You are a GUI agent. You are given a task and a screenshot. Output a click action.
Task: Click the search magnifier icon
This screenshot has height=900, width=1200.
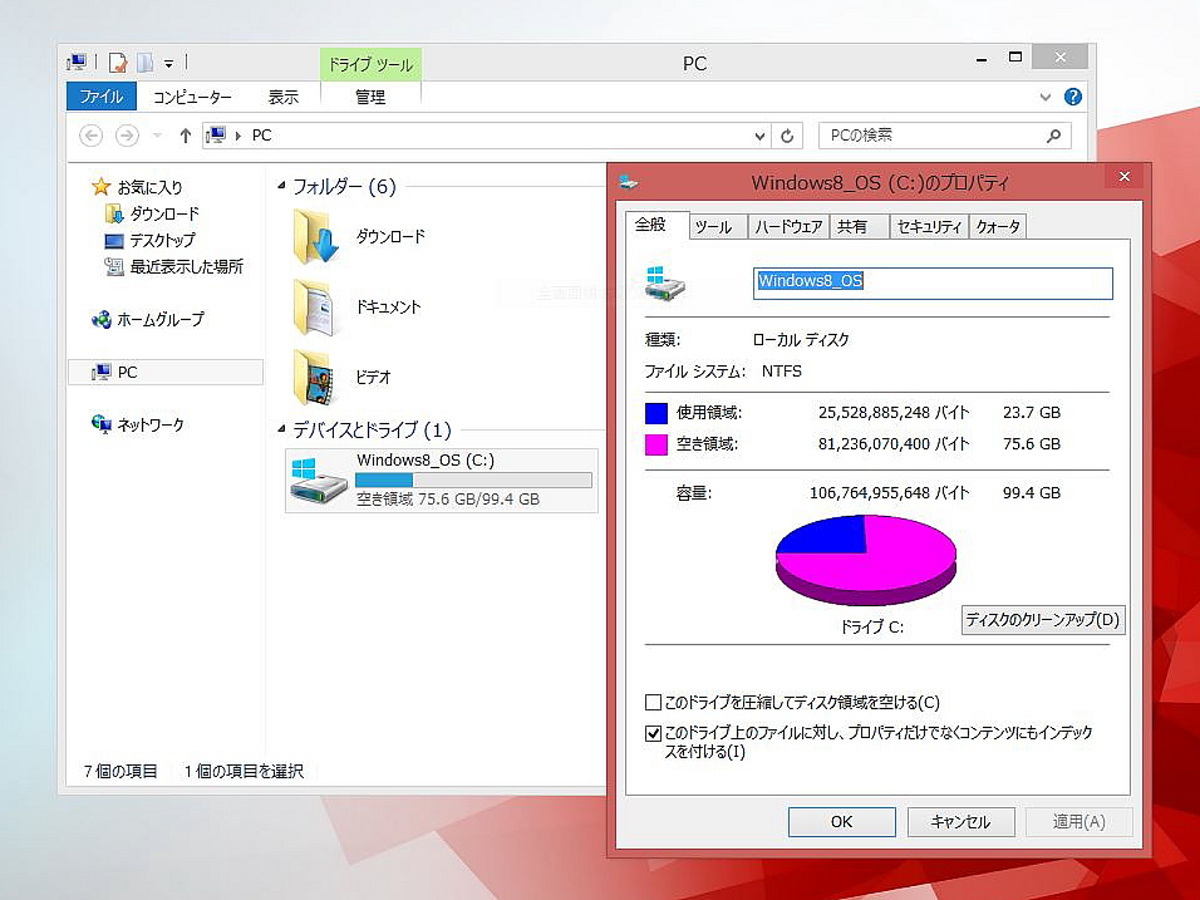1053,135
